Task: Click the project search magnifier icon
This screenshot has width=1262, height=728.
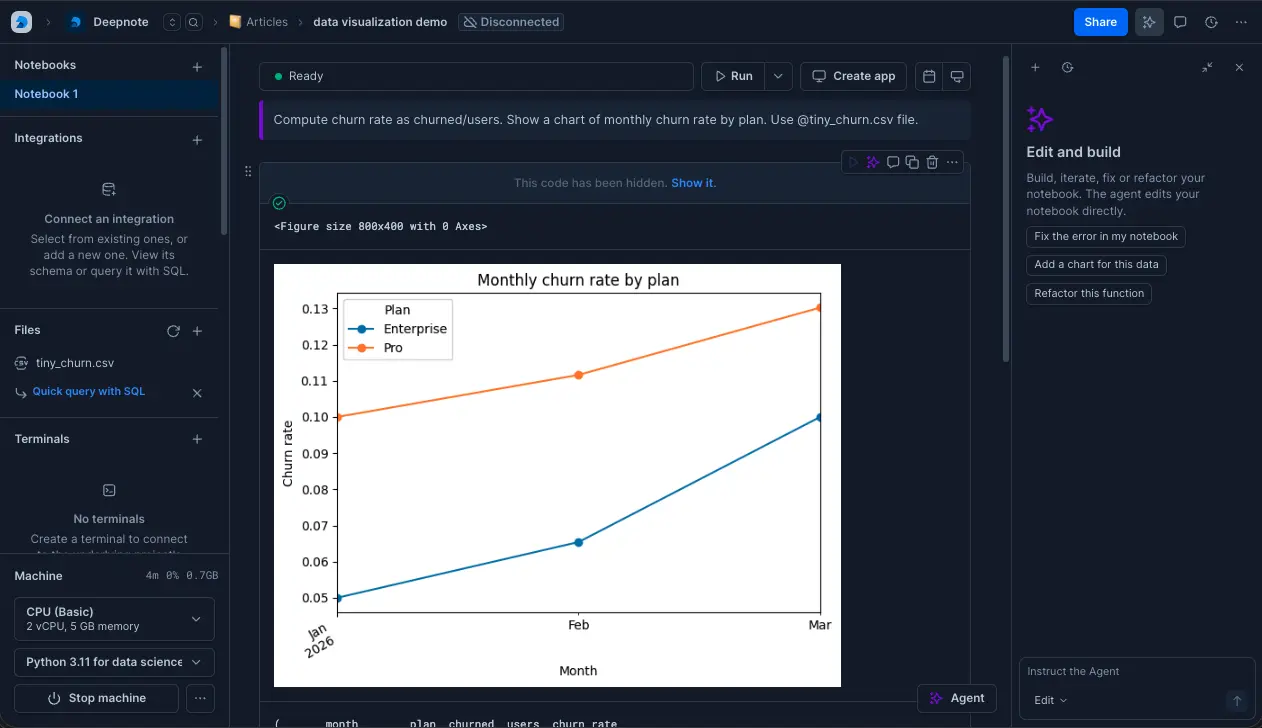Action: [x=194, y=22]
